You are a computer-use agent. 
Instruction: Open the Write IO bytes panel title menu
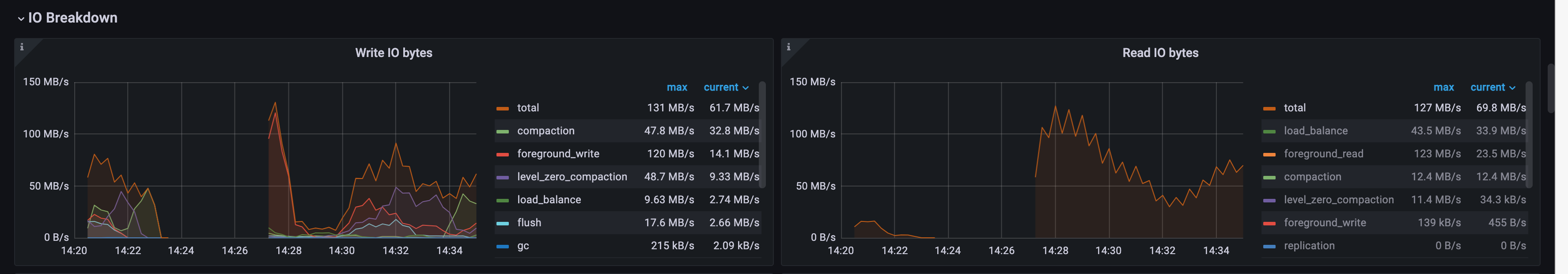394,53
